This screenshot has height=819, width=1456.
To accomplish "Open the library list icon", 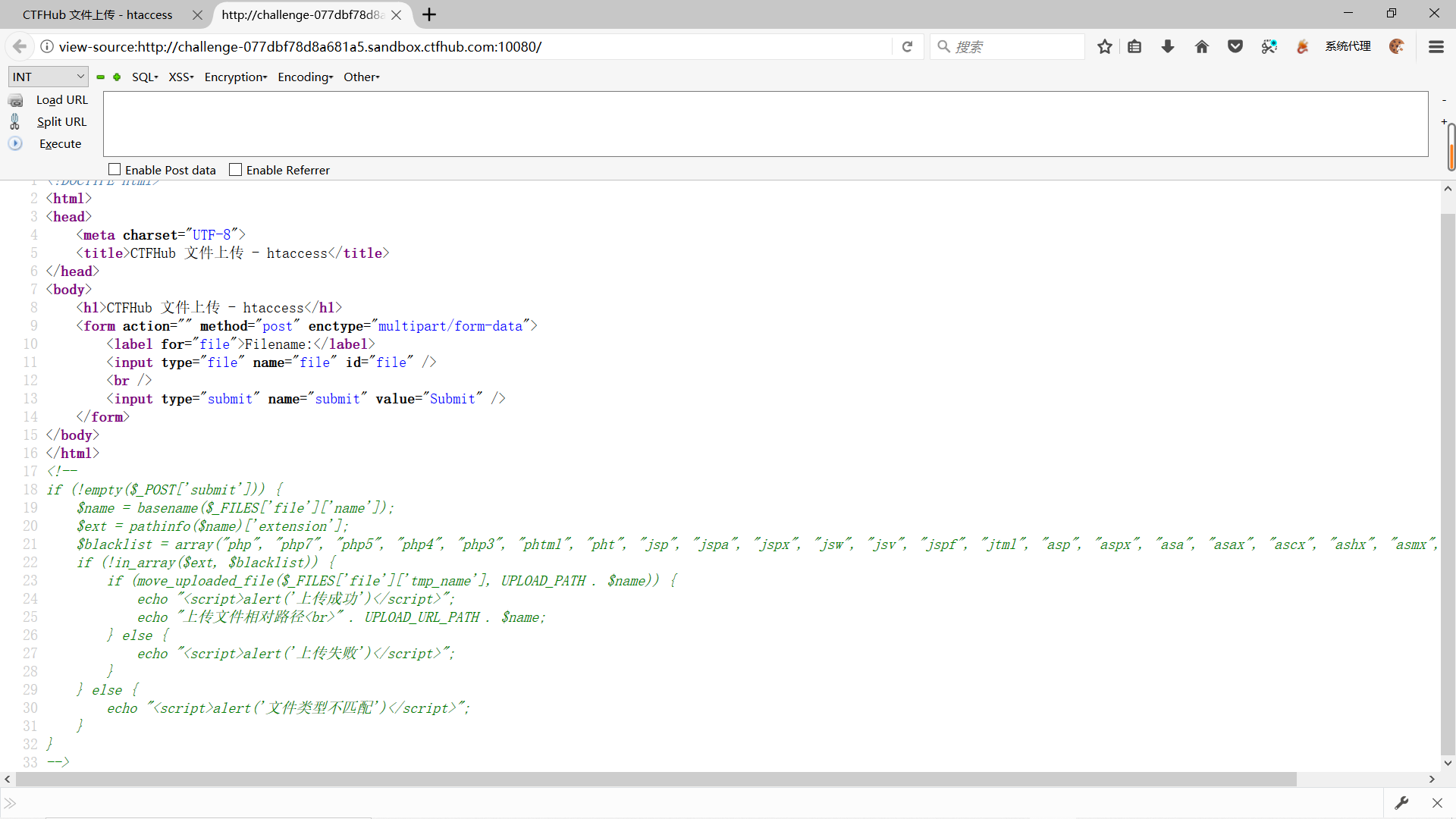I will click(x=1134, y=47).
